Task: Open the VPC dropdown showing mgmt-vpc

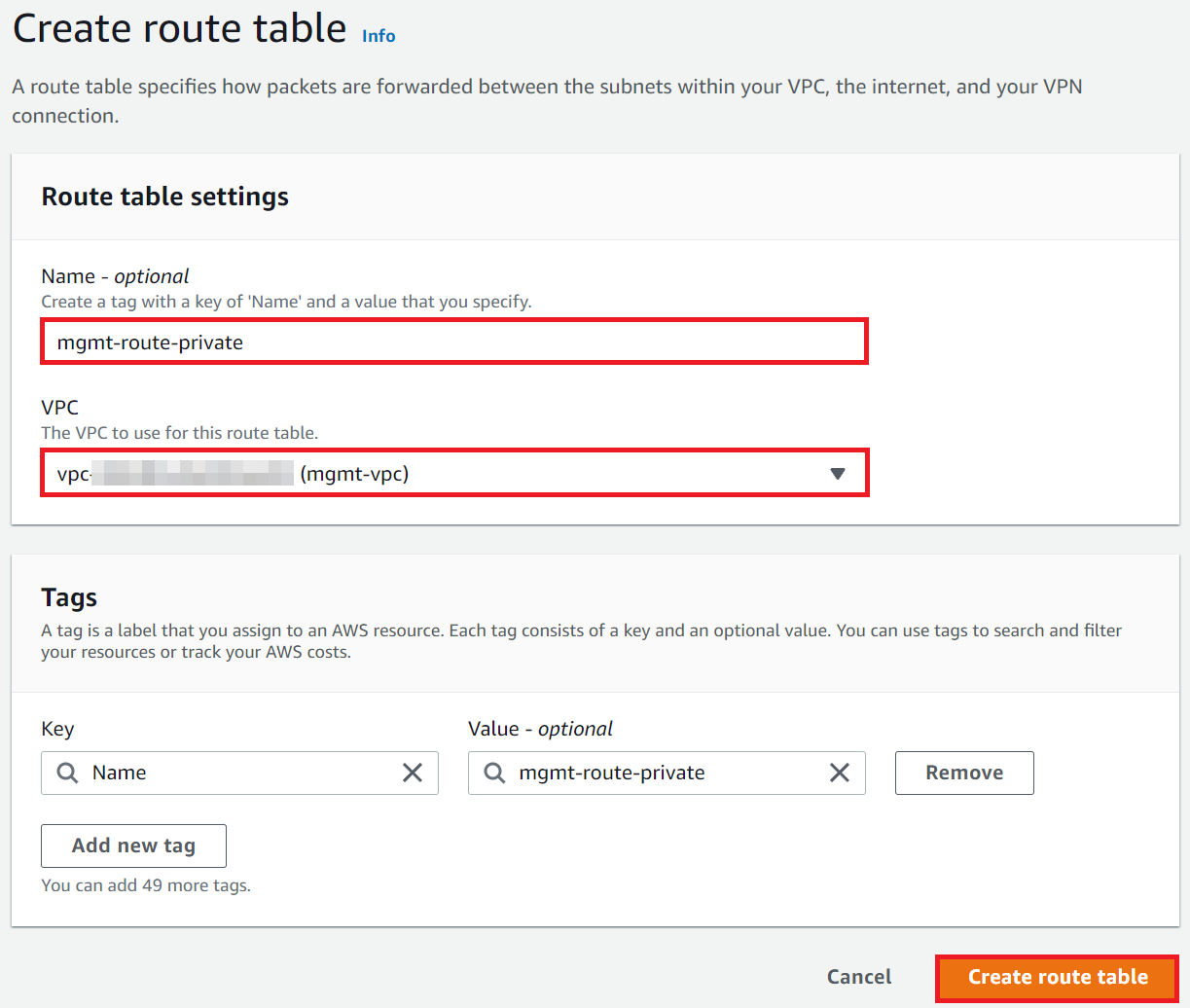Action: (x=454, y=473)
